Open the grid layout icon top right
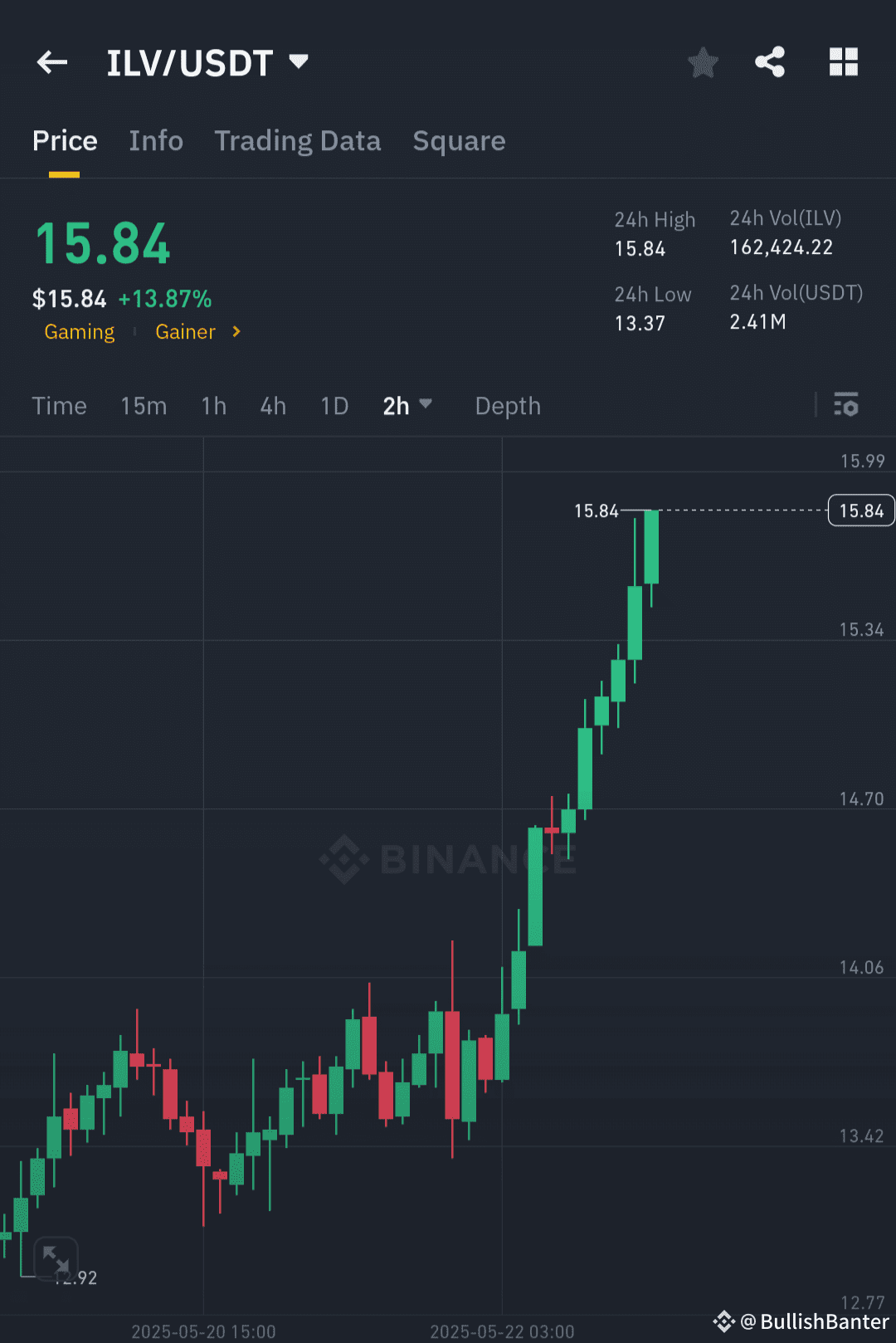896x1343 pixels. [843, 61]
